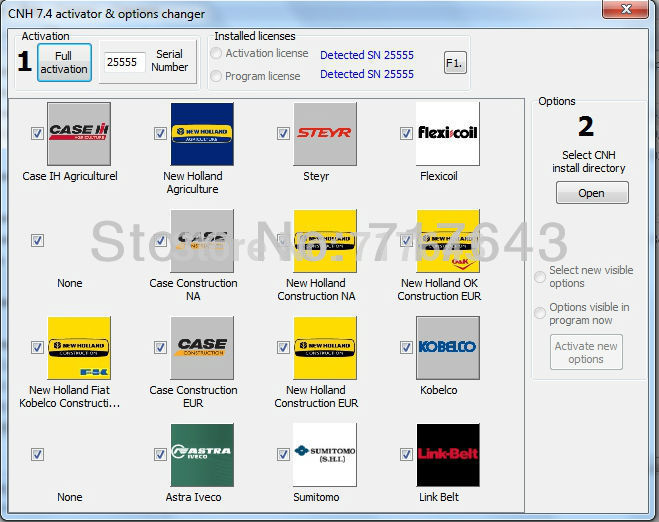Viewport: 659px width, 522px height.
Task: Toggle the New Holland Fiat Kobelco checkbox
Action: (37, 347)
